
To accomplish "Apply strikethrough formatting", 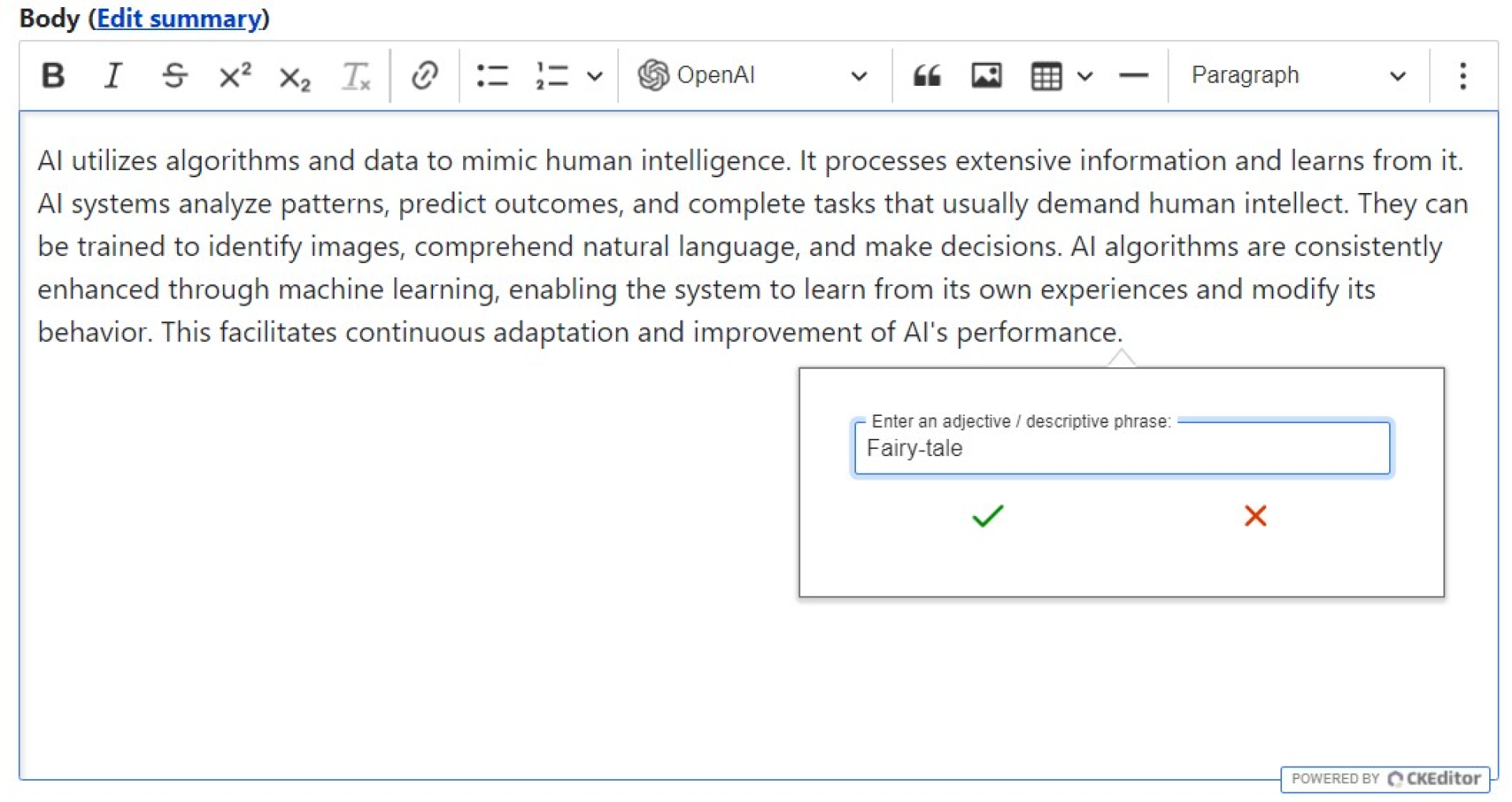I will click(174, 76).
